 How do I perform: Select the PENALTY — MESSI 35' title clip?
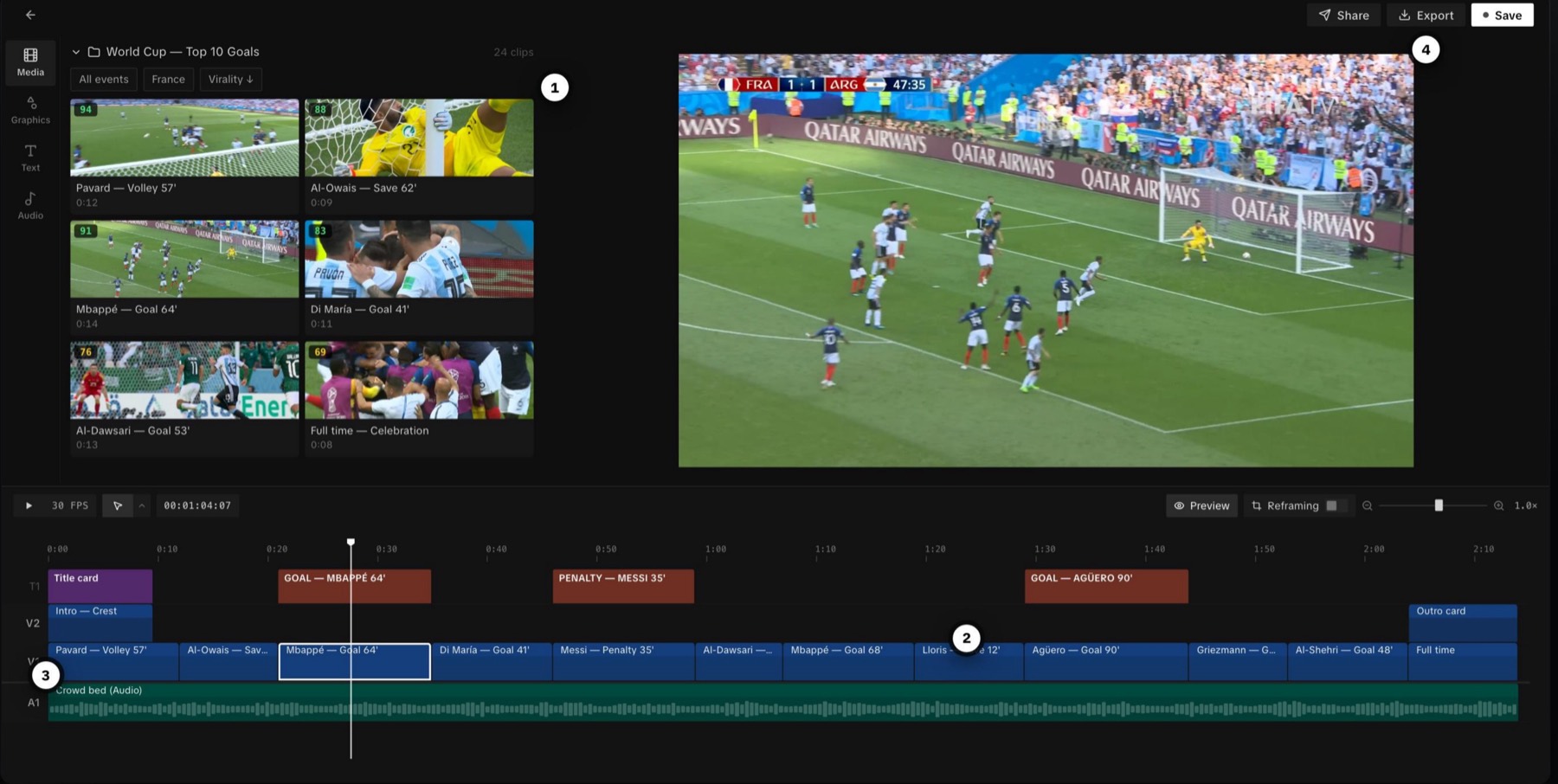click(x=623, y=586)
